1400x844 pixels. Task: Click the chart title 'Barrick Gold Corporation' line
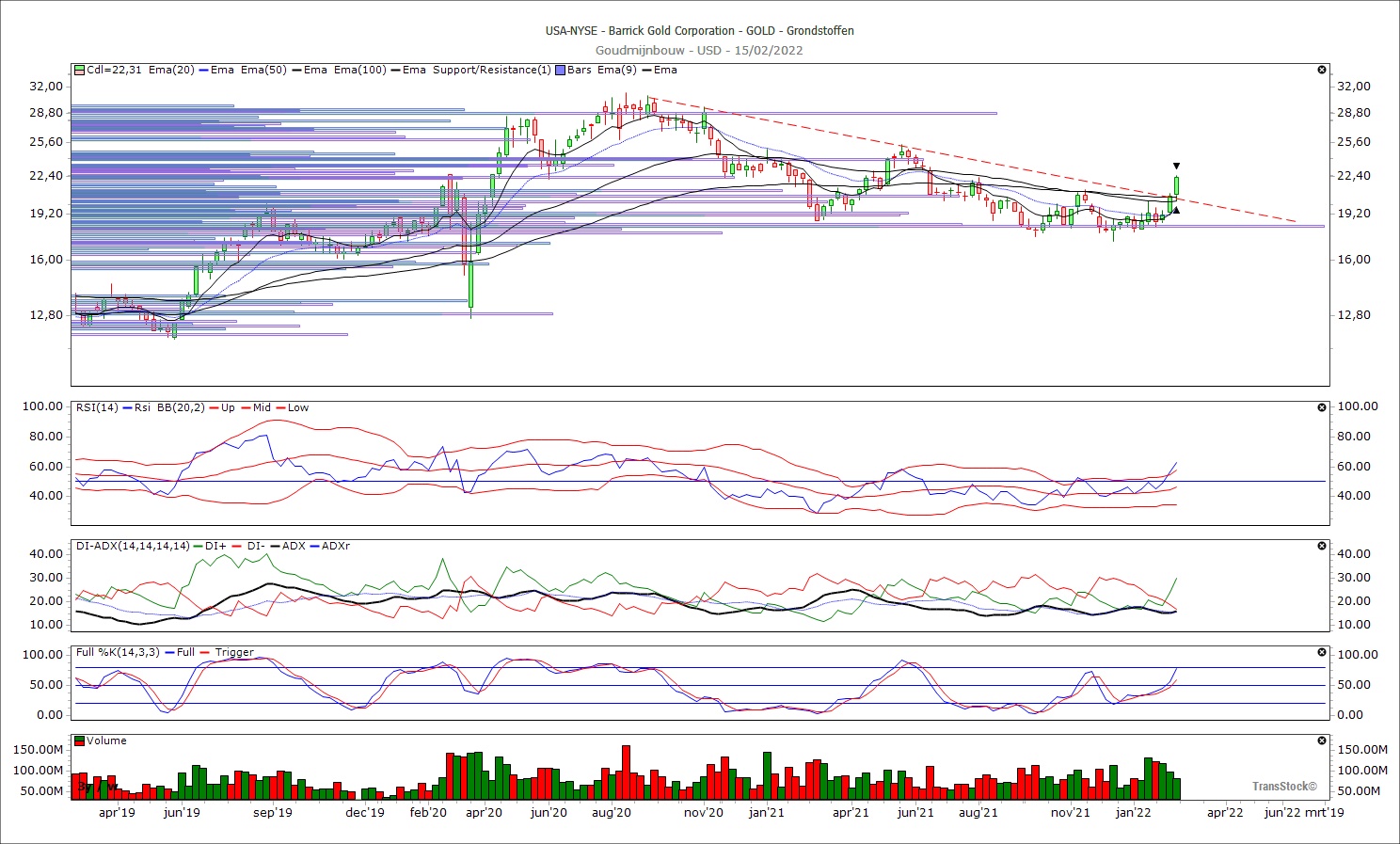pyautogui.click(x=700, y=30)
